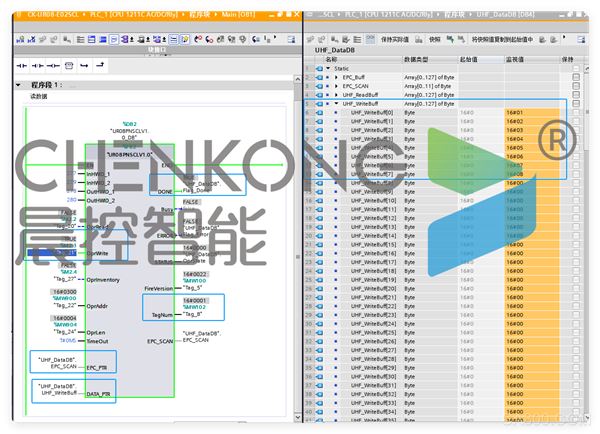Click the 监视值 column header
The width and height of the screenshot is (600, 434).
(515, 59)
